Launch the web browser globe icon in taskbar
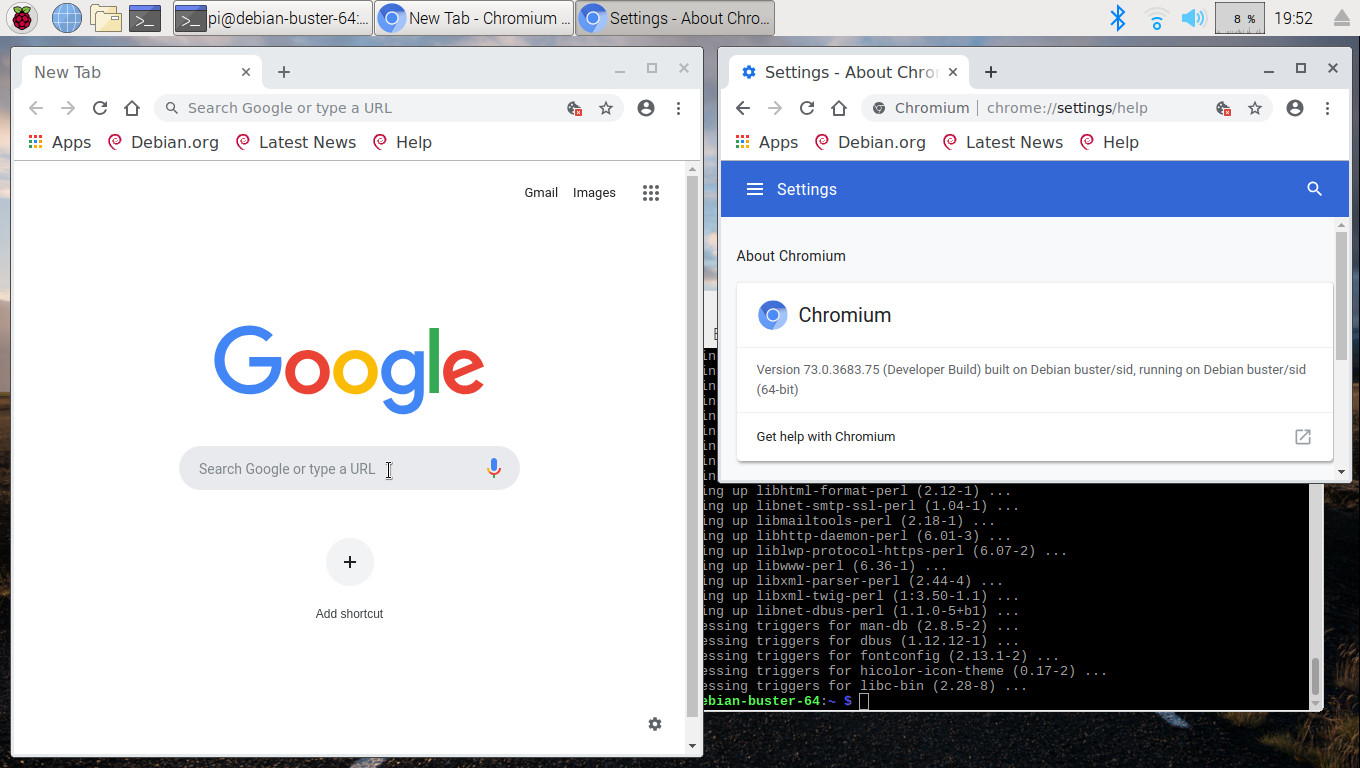The image size is (1360, 768). coord(67,18)
